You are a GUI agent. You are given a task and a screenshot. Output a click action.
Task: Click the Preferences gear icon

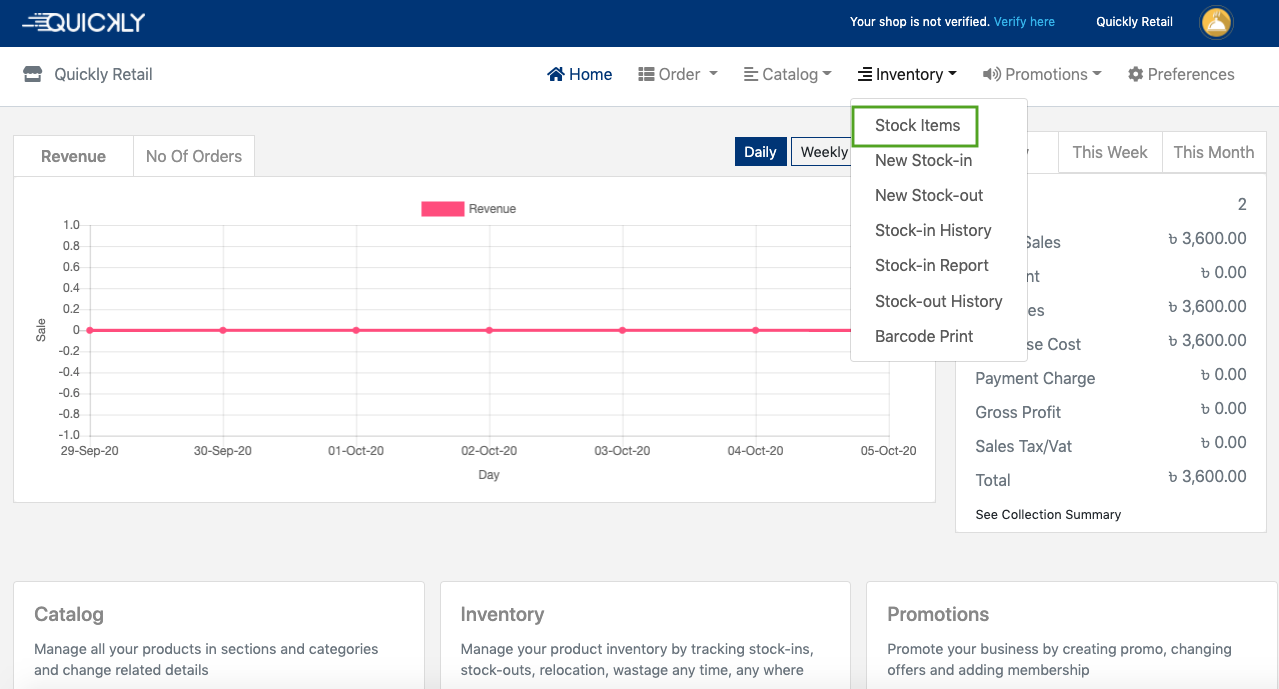click(1135, 75)
